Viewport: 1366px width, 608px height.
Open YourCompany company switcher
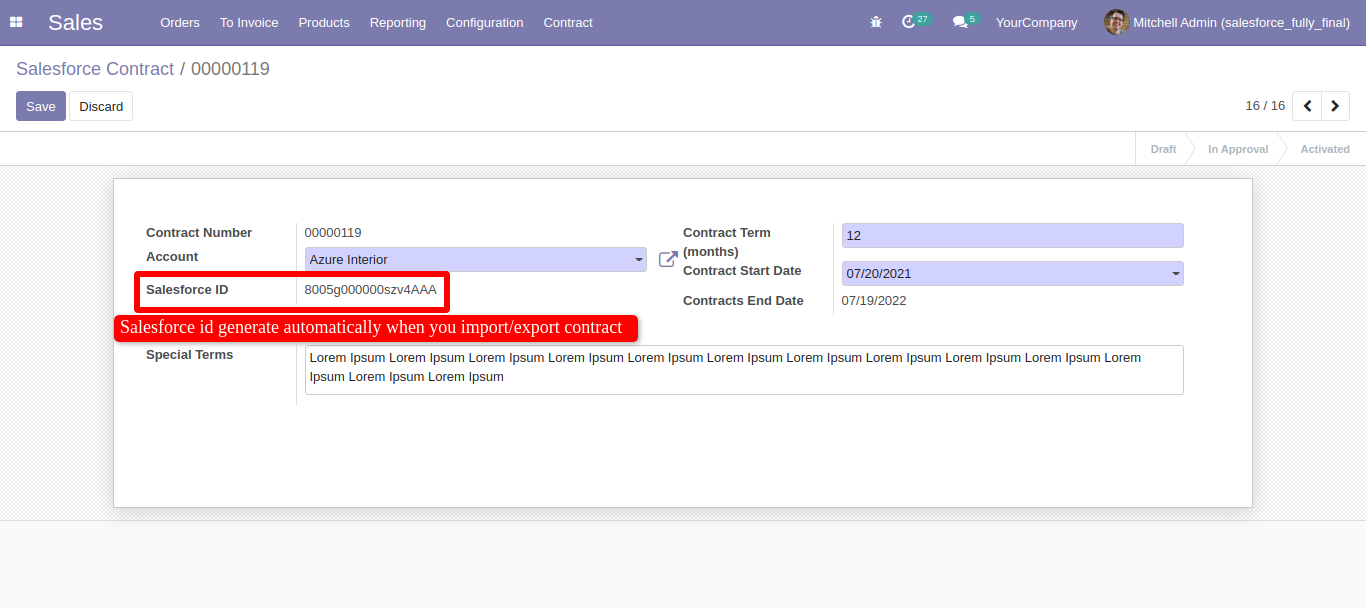point(1036,22)
